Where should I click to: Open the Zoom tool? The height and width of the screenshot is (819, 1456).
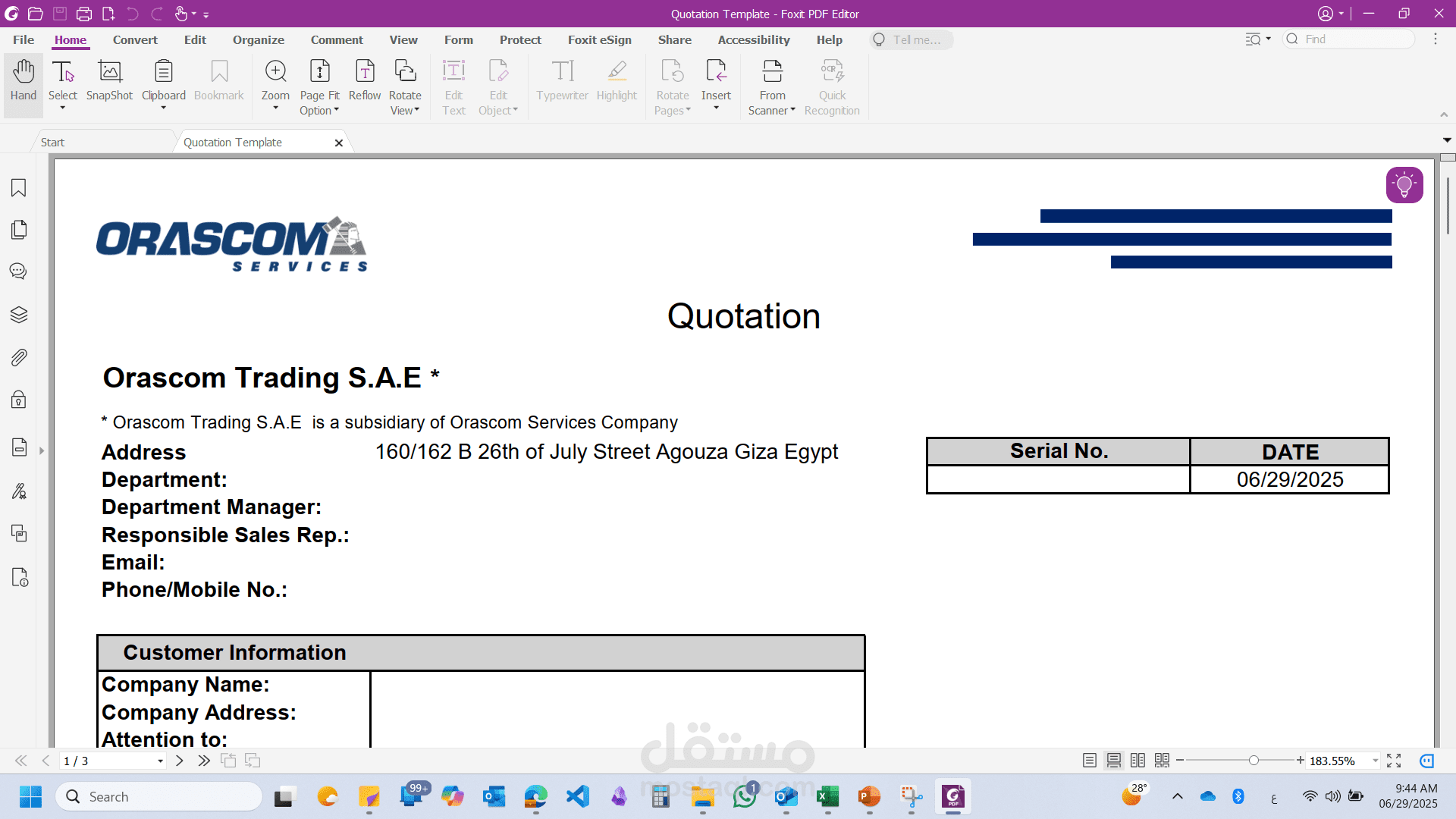(275, 72)
